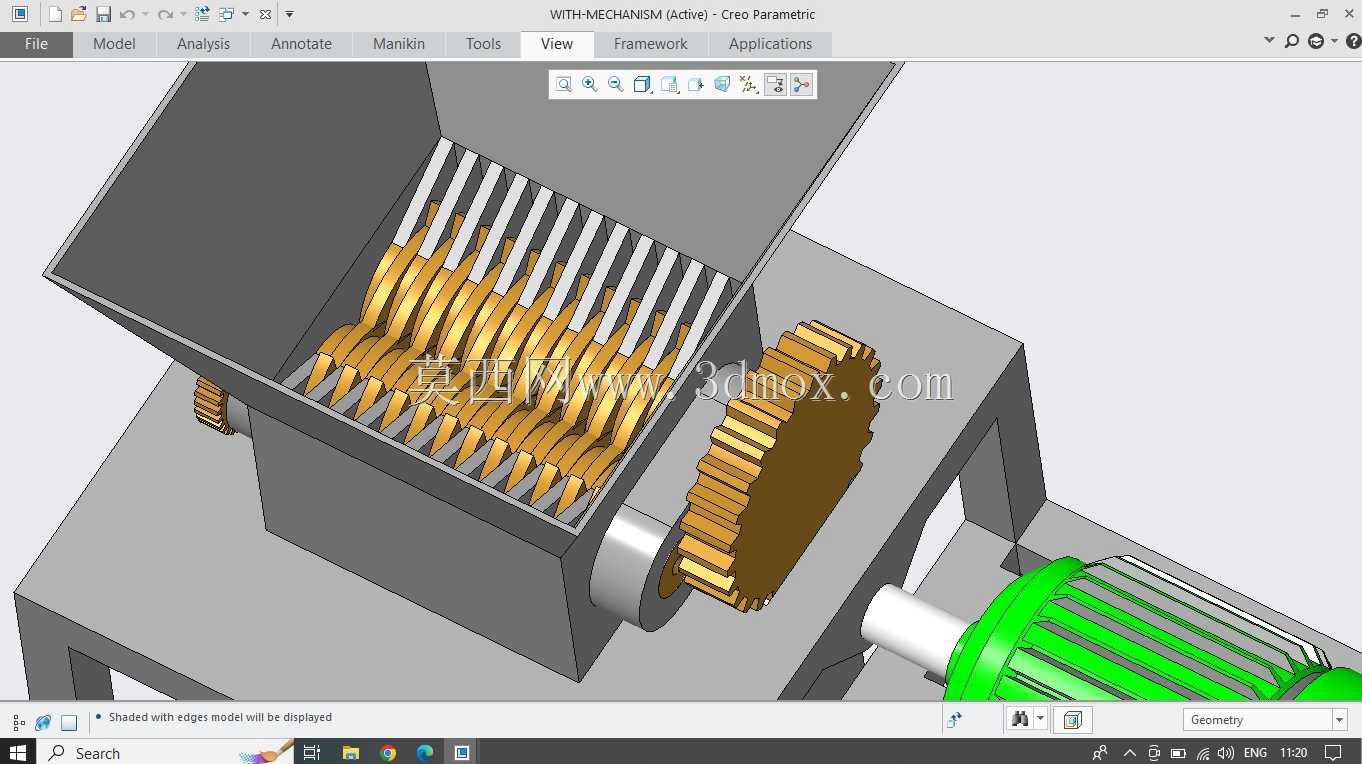Viewport: 1362px width, 764px height.
Task: Open File Explorer from the taskbar
Action: 350,752
